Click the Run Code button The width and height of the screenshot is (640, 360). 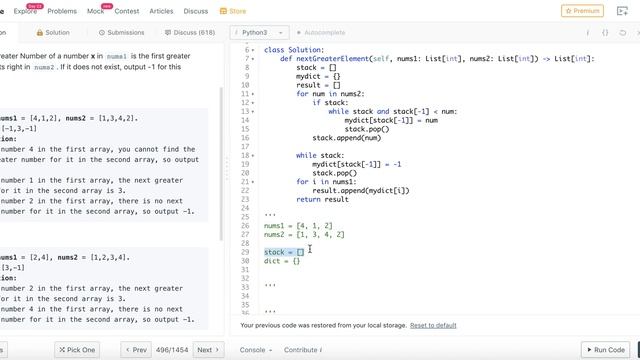tap(606, 350)
